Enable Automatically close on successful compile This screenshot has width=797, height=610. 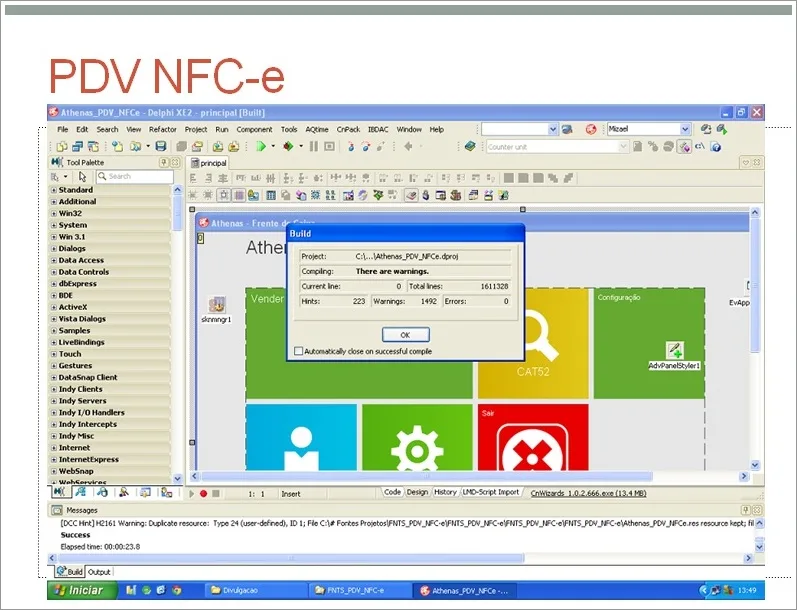pyautogui.click(x=298, y=351)
